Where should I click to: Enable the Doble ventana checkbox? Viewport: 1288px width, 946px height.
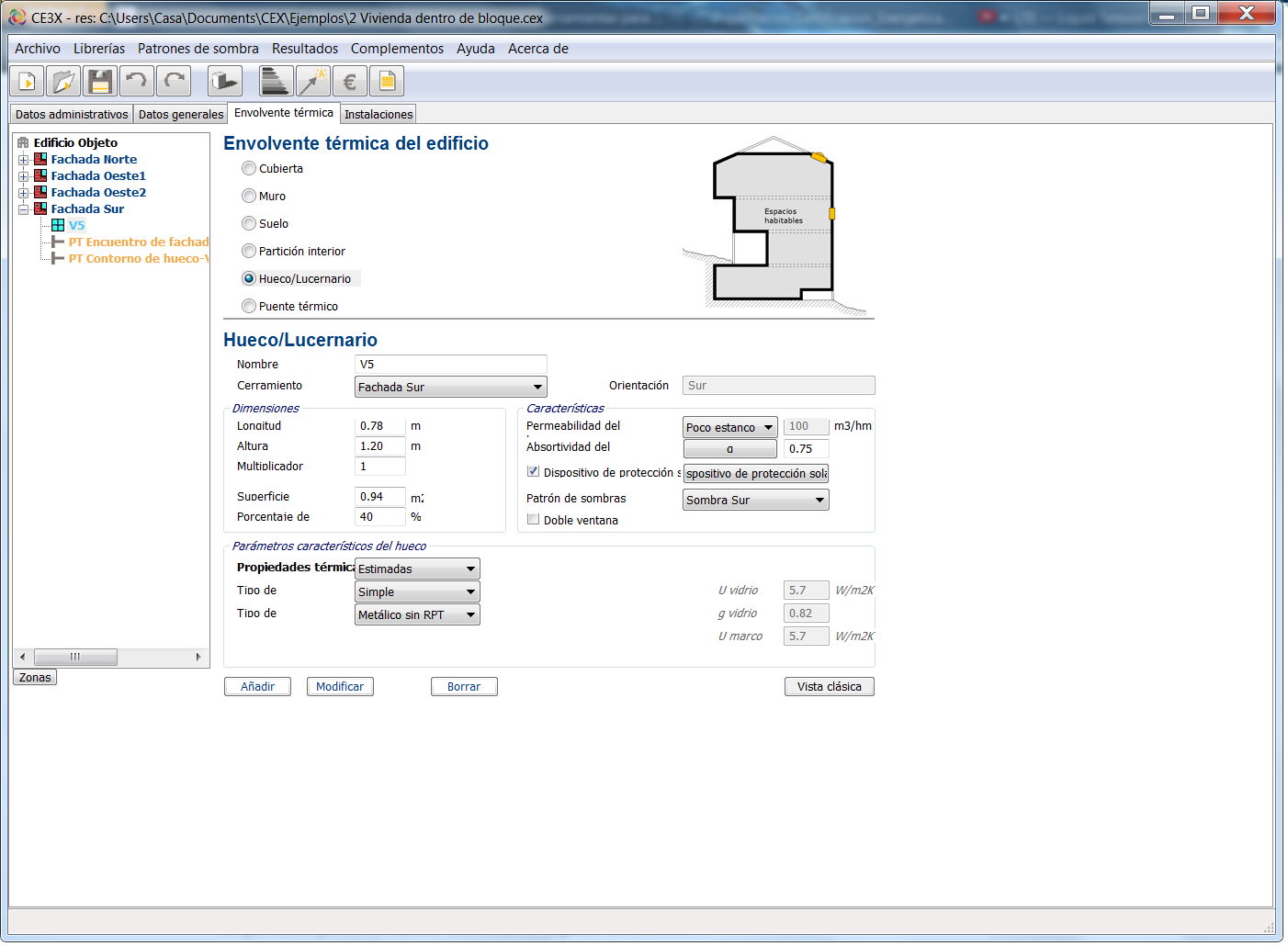[x=533, y=520]
